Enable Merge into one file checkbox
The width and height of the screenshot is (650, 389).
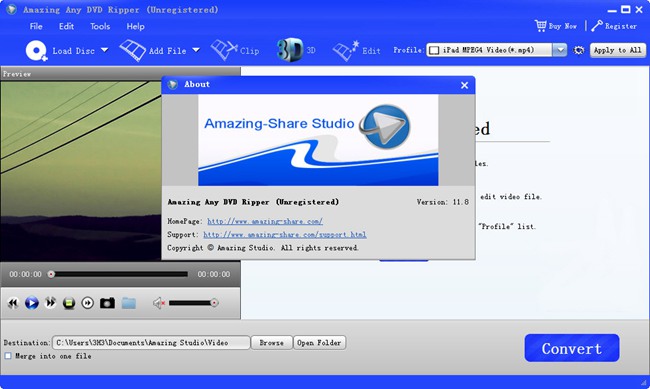click(x=8, y=356)
